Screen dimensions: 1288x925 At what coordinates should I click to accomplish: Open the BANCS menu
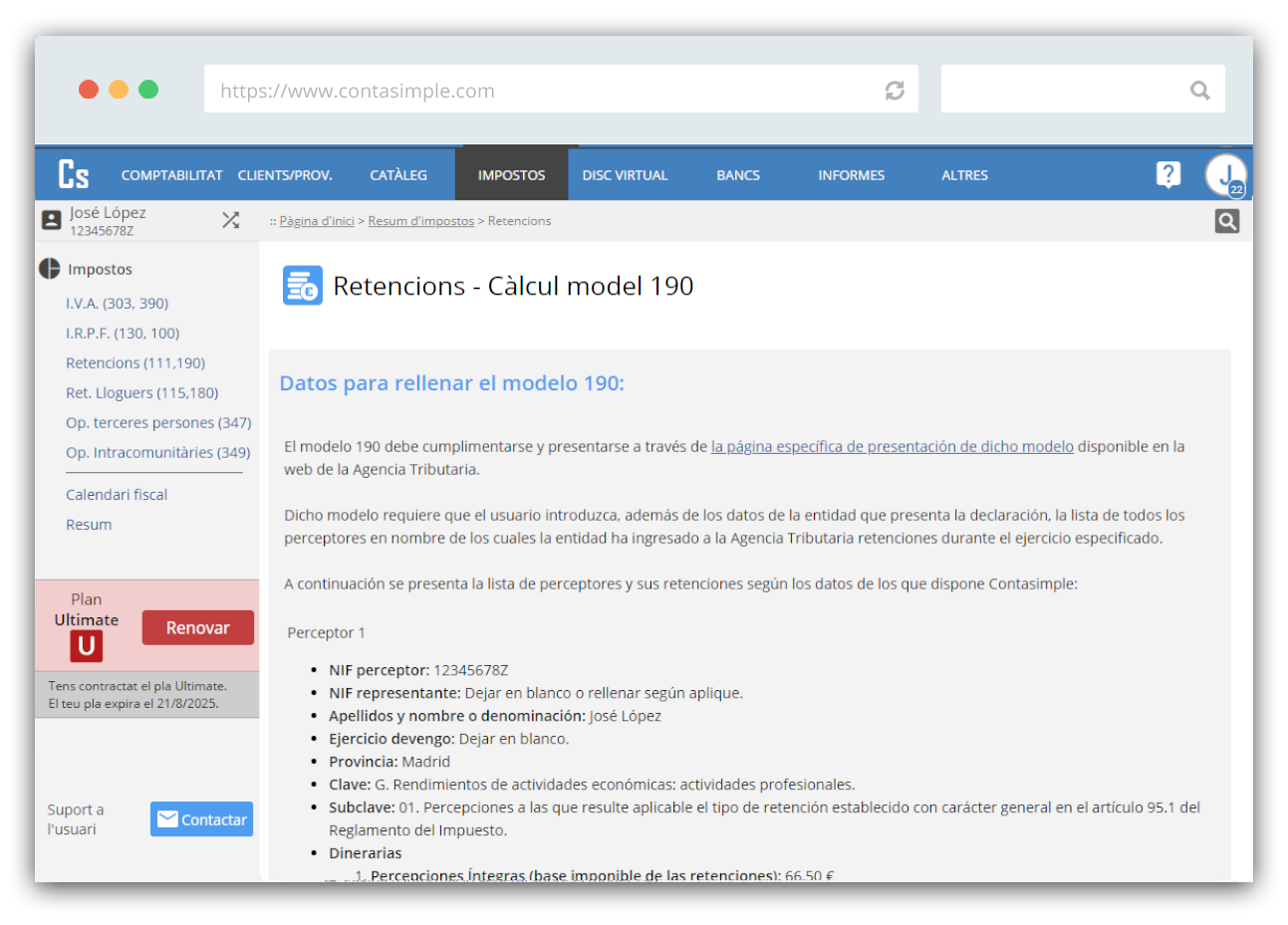coord(738,175)
